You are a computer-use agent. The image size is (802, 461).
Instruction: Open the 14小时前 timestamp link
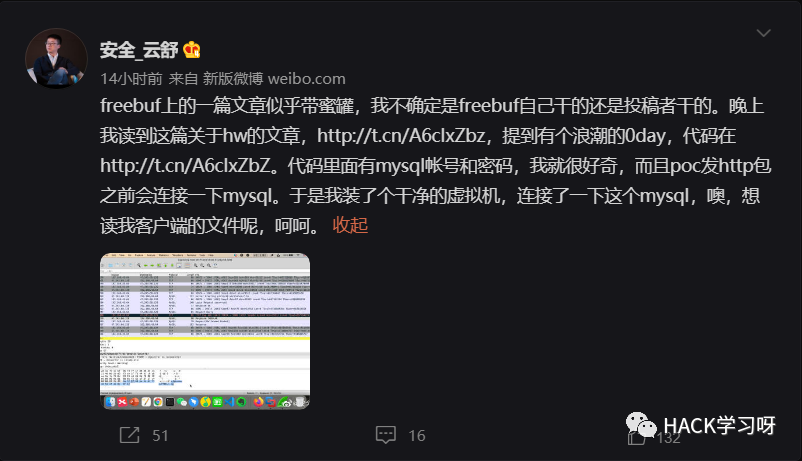point(131,79)
